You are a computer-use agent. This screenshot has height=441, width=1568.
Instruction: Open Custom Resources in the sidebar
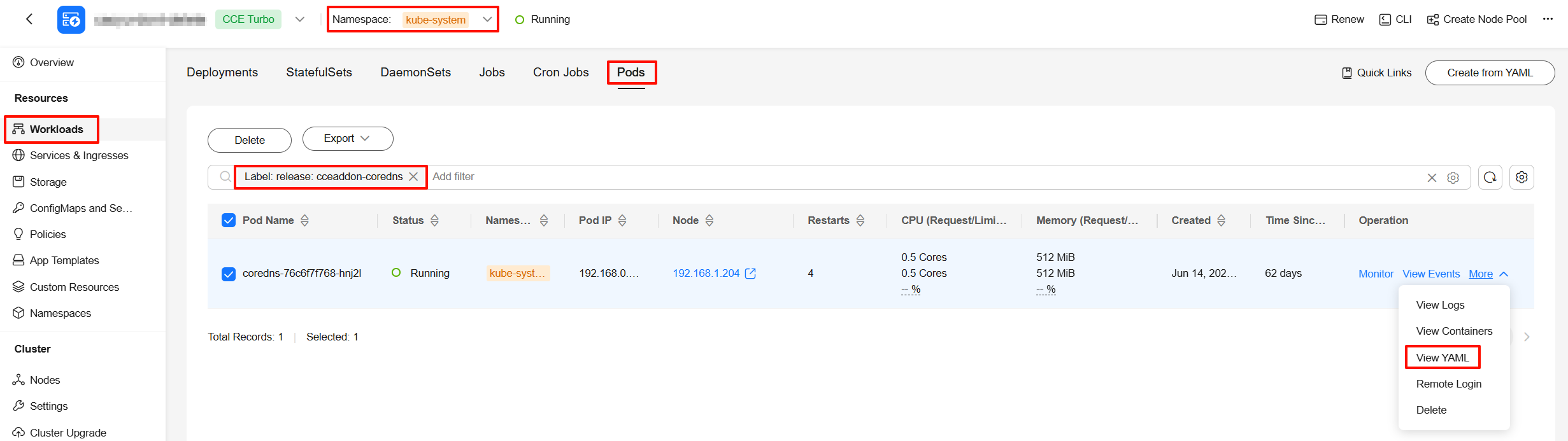point(75,287)
